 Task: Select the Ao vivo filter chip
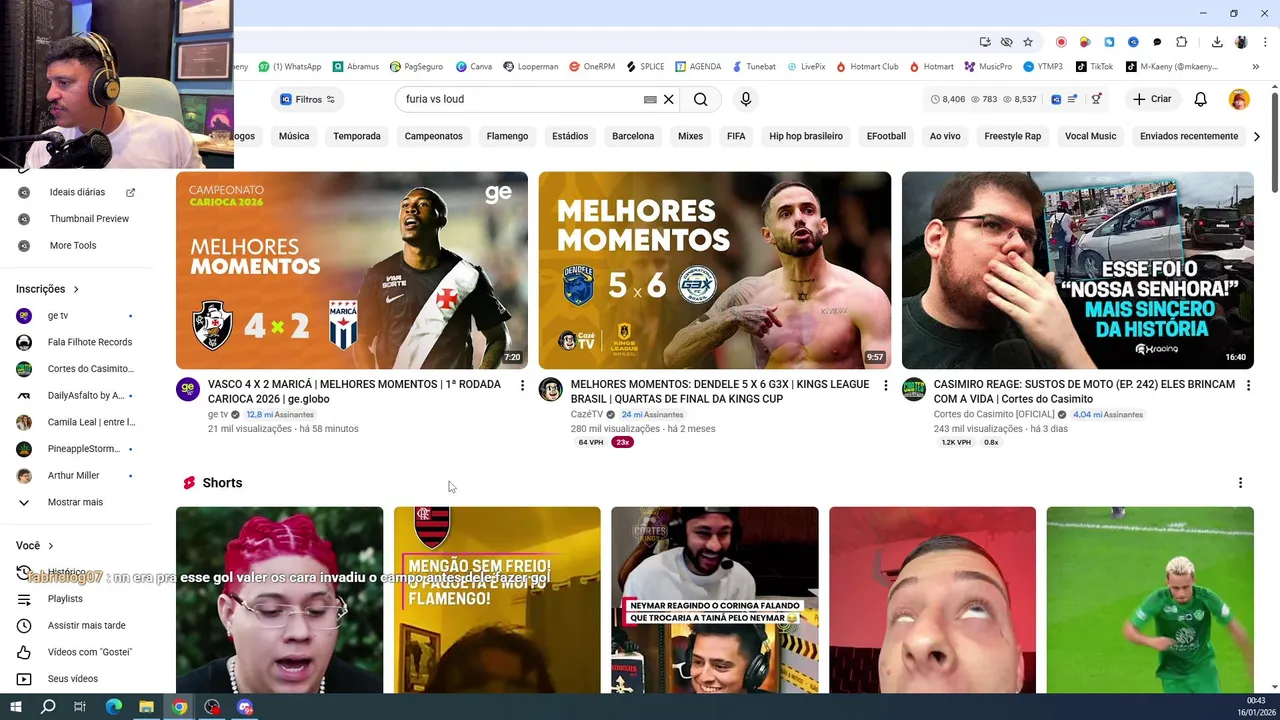point(945,136)
